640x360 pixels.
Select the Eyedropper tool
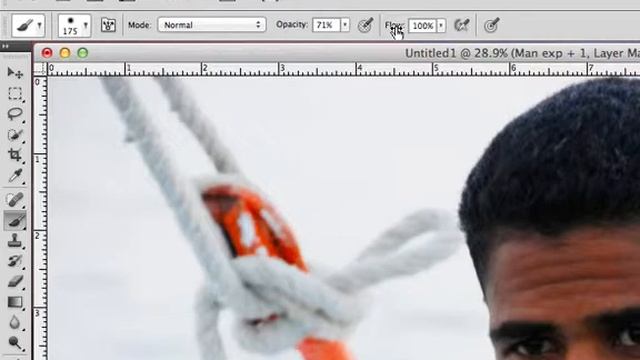(x=15, y=176)
